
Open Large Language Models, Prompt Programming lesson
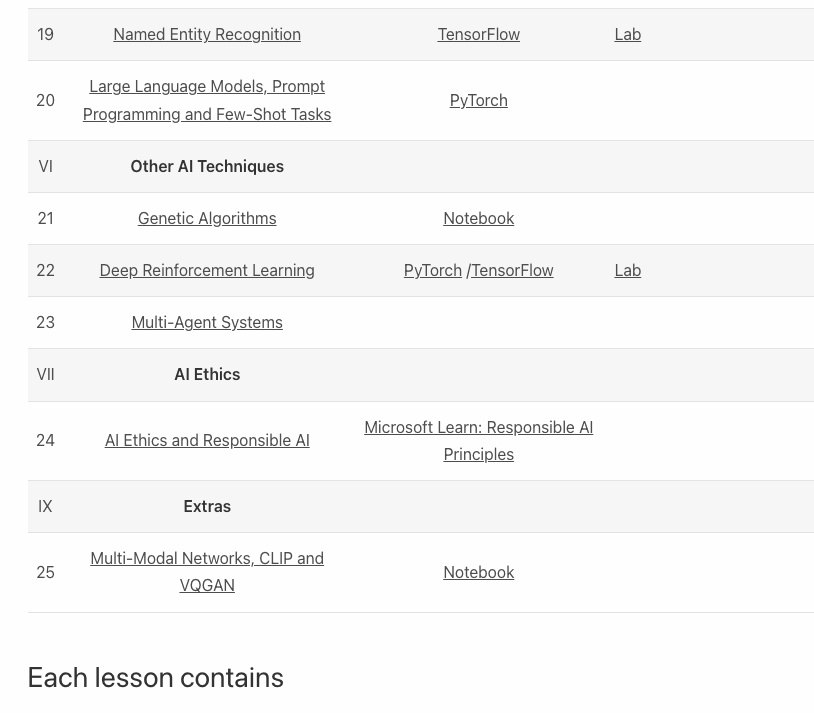pos(207,100)
